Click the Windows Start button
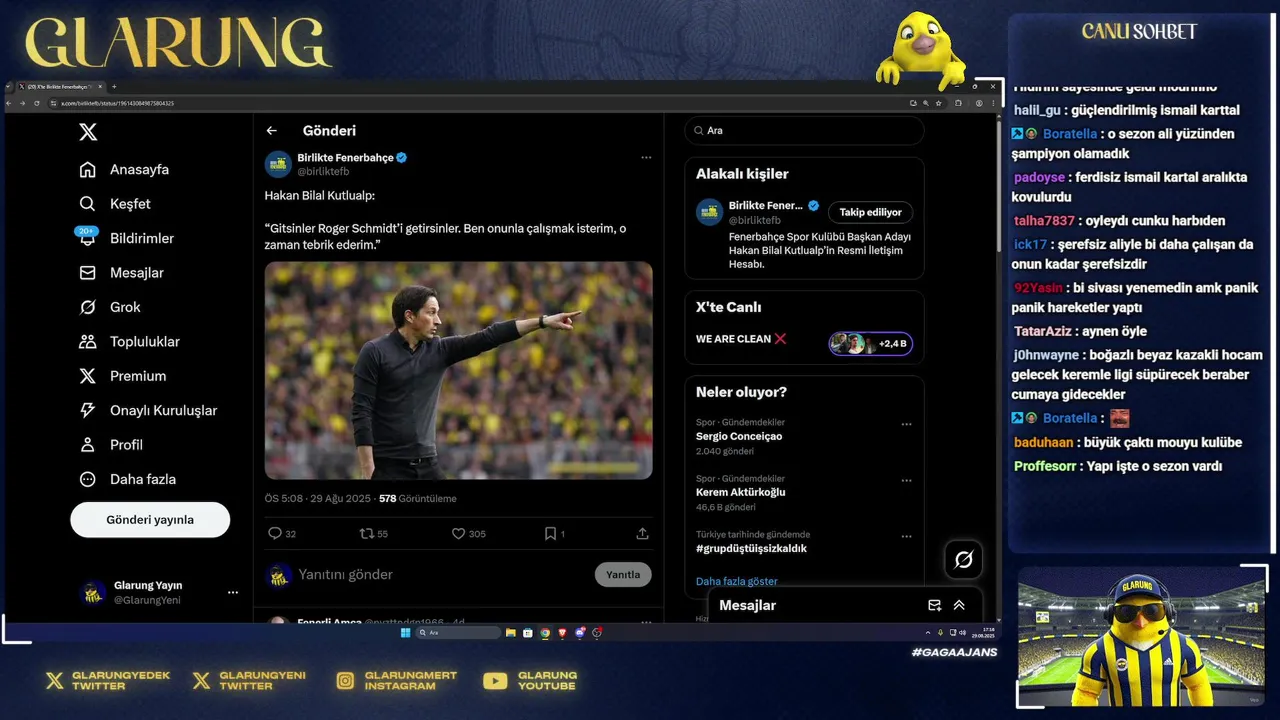 click(406, 632)
